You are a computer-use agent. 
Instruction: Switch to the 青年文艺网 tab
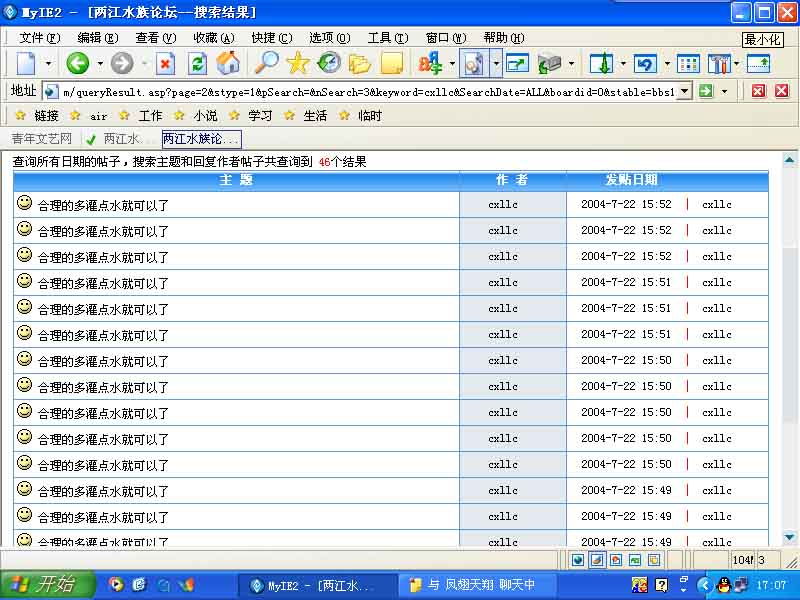41,139
